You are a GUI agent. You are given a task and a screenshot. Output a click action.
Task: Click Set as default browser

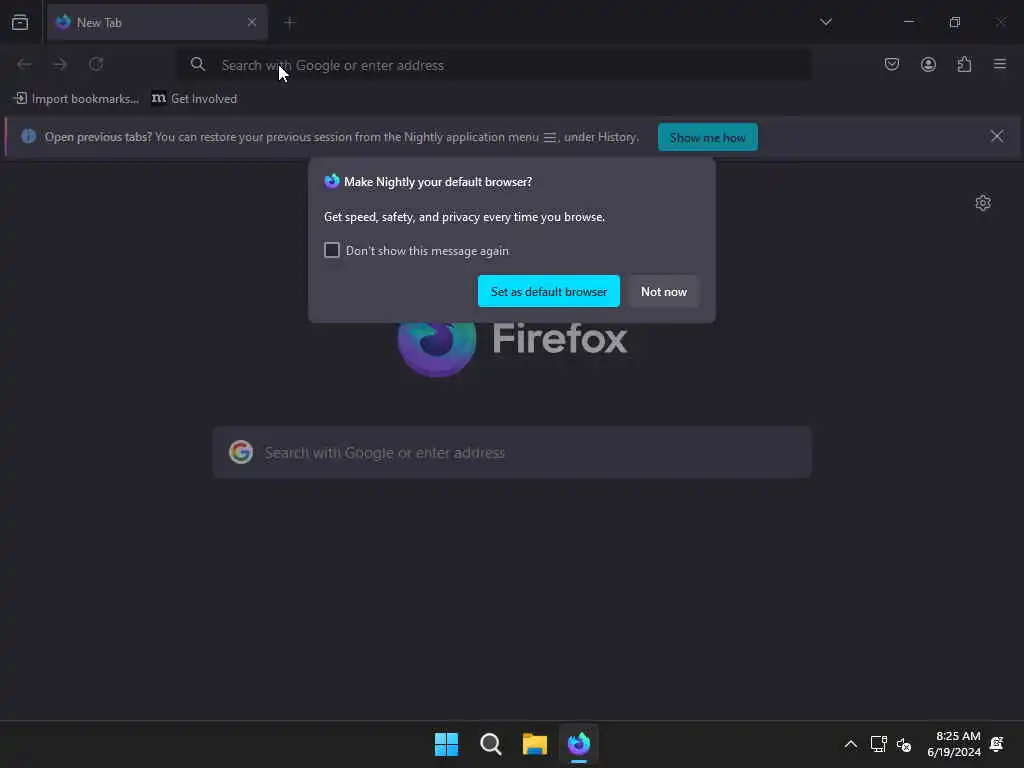pyautogui.click(x=549, y=291)
